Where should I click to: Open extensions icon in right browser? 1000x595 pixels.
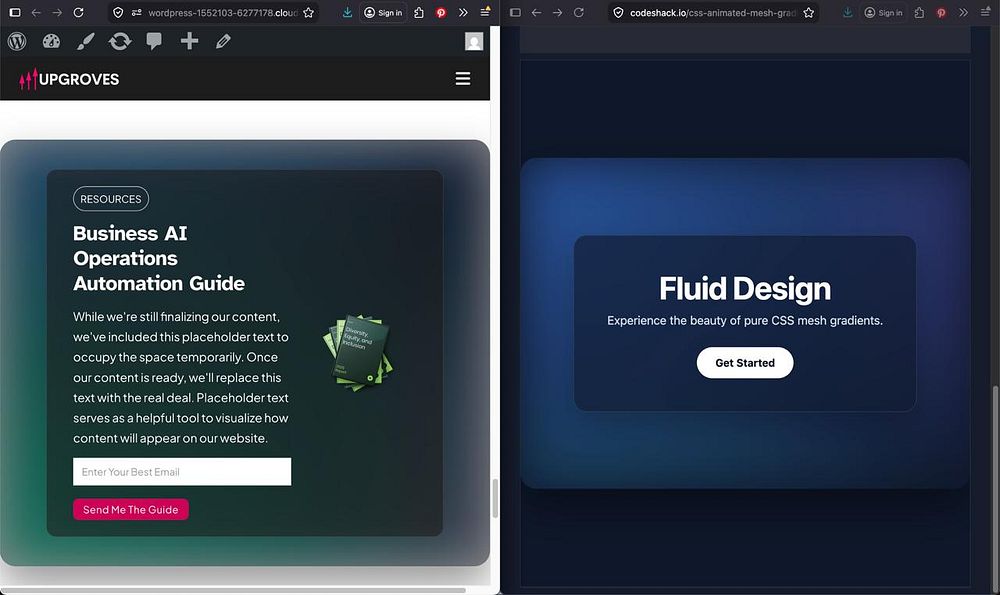point(919,12)
